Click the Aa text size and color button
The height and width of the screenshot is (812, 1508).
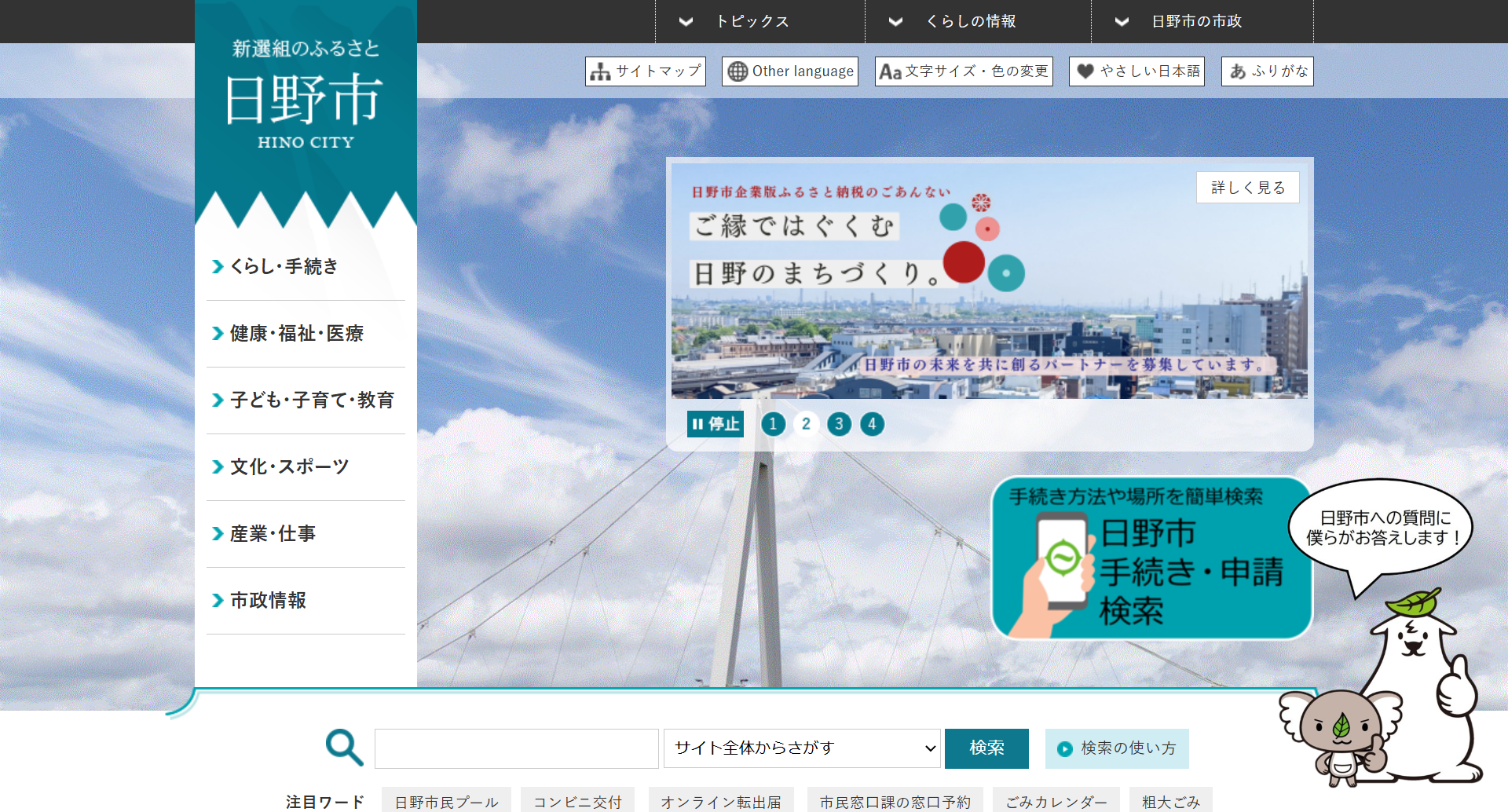pyautogui.click(x=963, y=71)
